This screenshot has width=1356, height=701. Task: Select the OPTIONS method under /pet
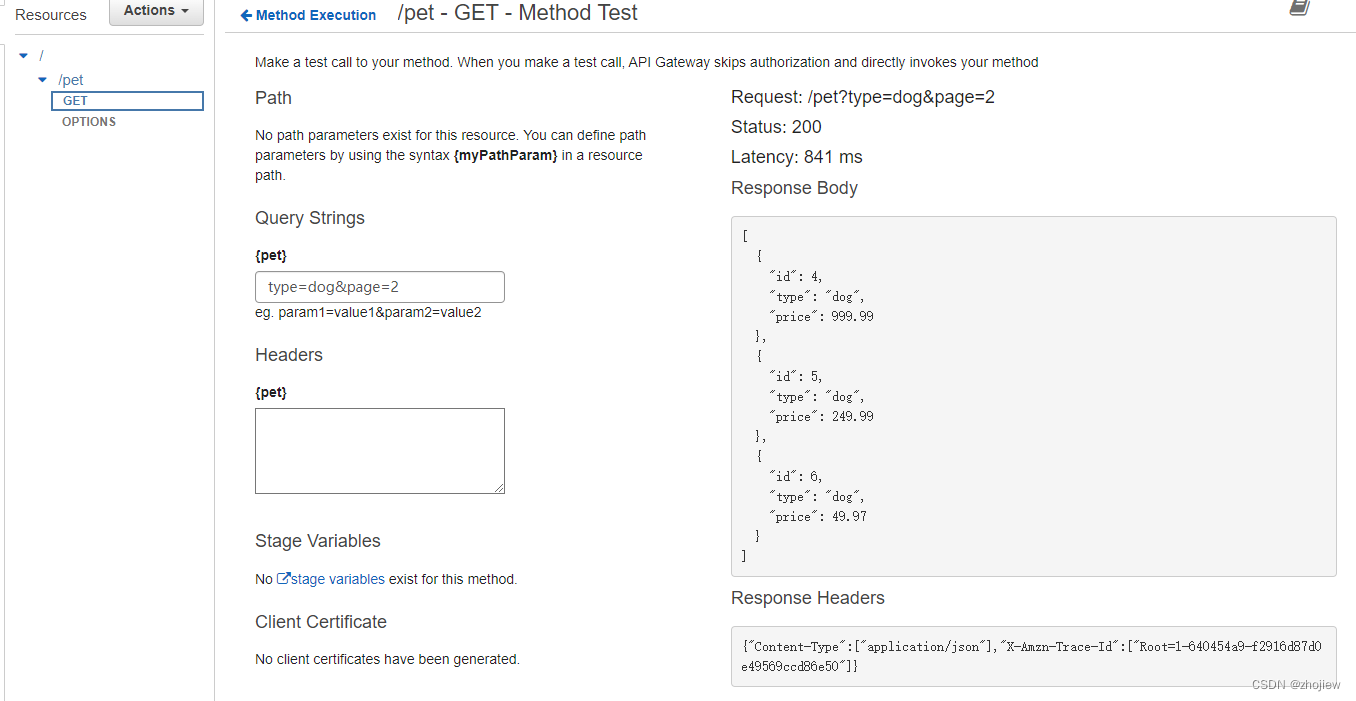click(x=89, y=122)
